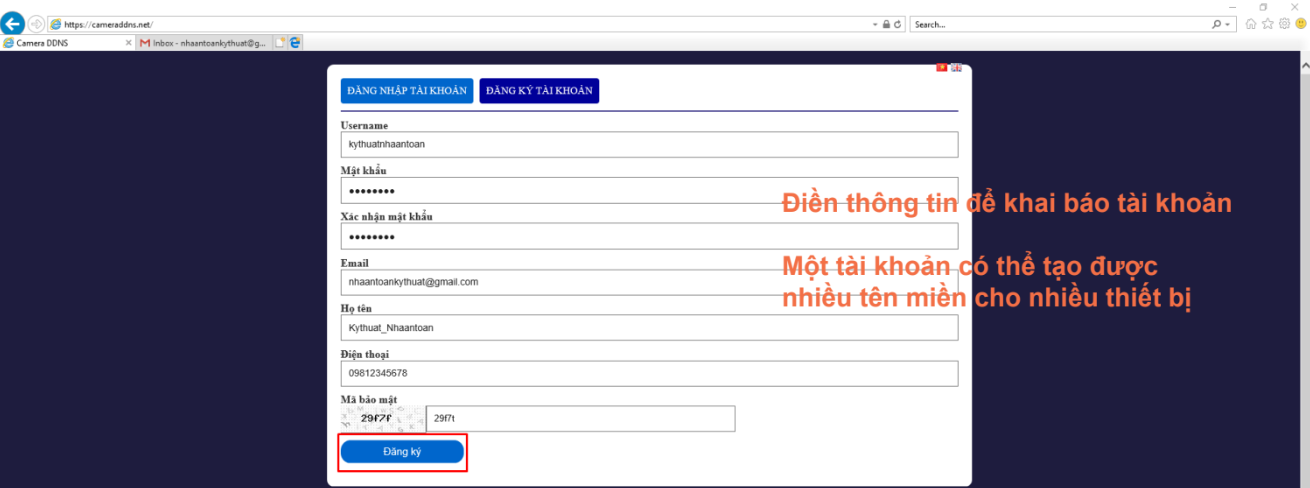Click the Mã bảo mật captcha input field
Viewport: 1310px width, 488px height.
[x=580, y=419]
